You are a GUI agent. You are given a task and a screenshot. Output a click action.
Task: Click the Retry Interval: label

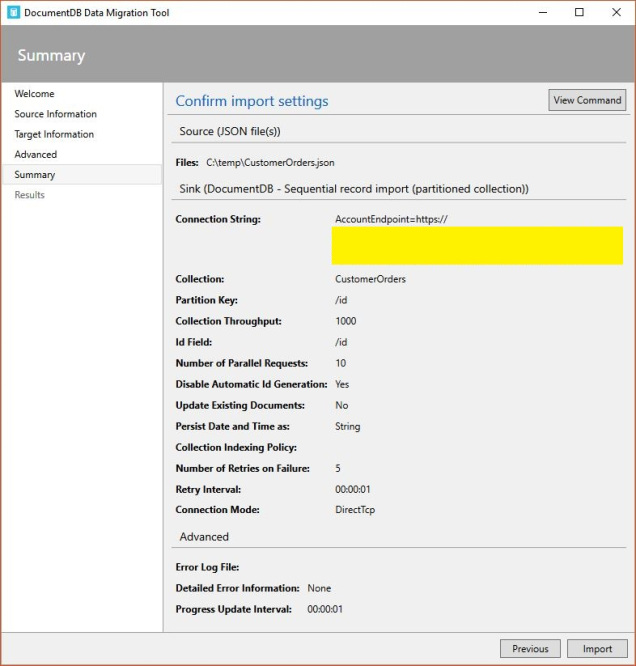[x=208, y=489]
